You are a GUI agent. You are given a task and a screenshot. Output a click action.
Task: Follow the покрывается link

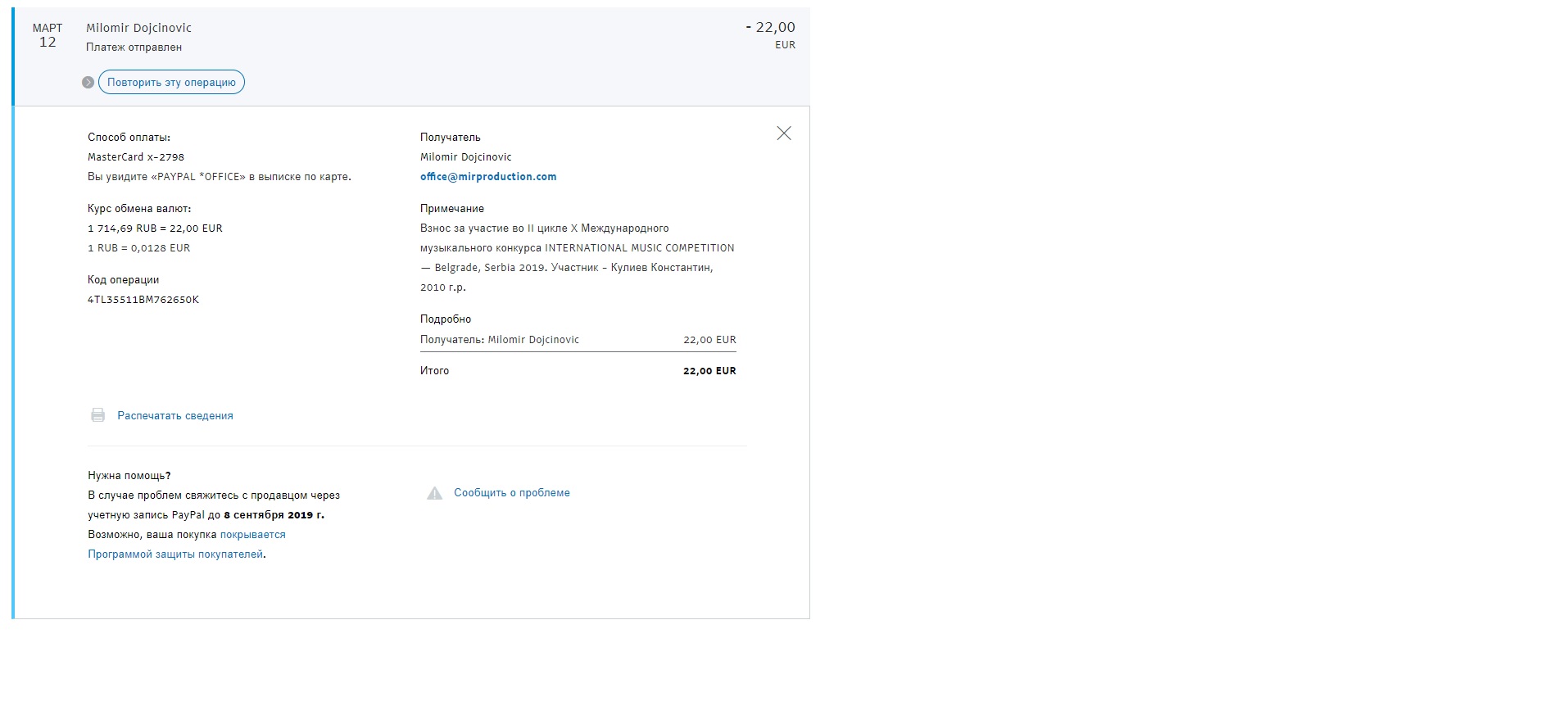point(252,535)
